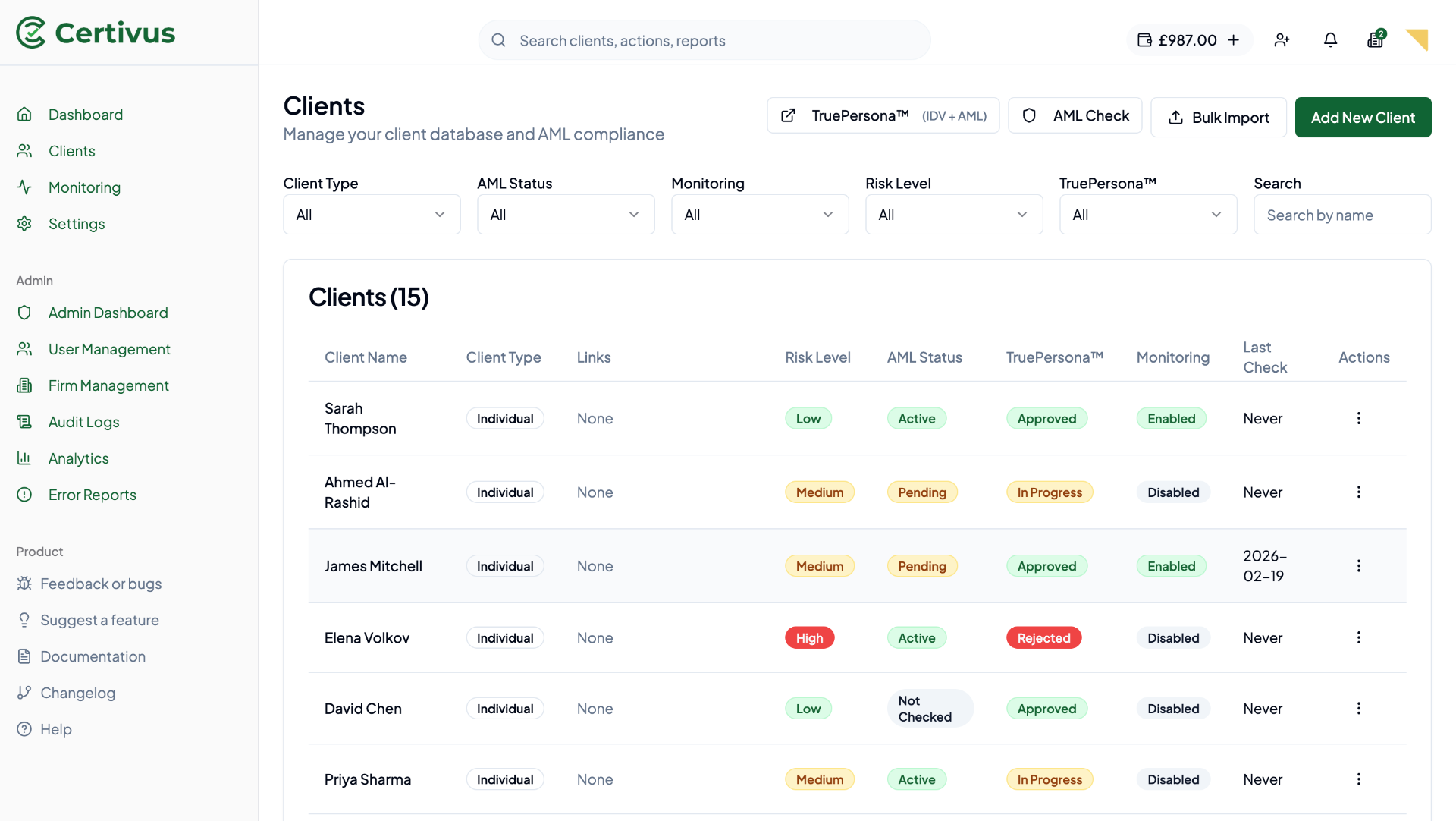This screenshot has width=1456, height=821.
Task: Click Add New Client button
Action: 1363,118
